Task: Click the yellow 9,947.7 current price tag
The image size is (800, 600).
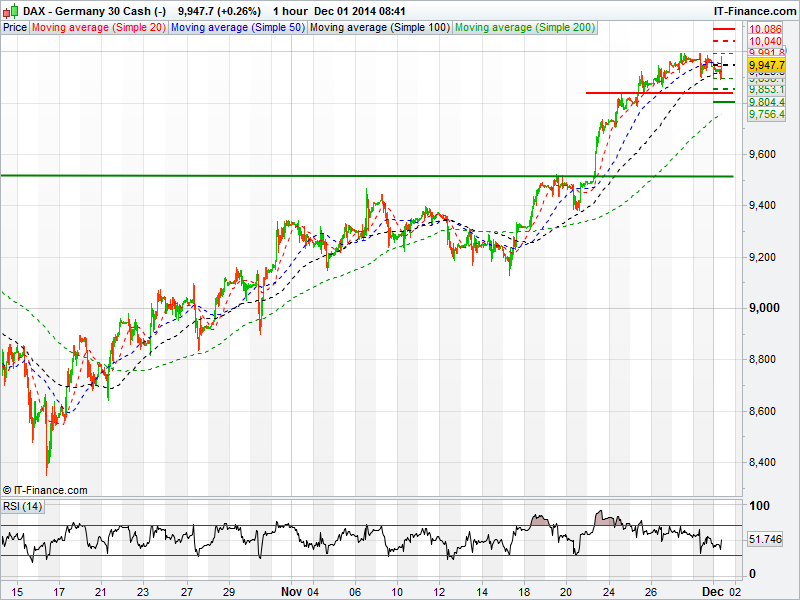Action: coord(765,63)
